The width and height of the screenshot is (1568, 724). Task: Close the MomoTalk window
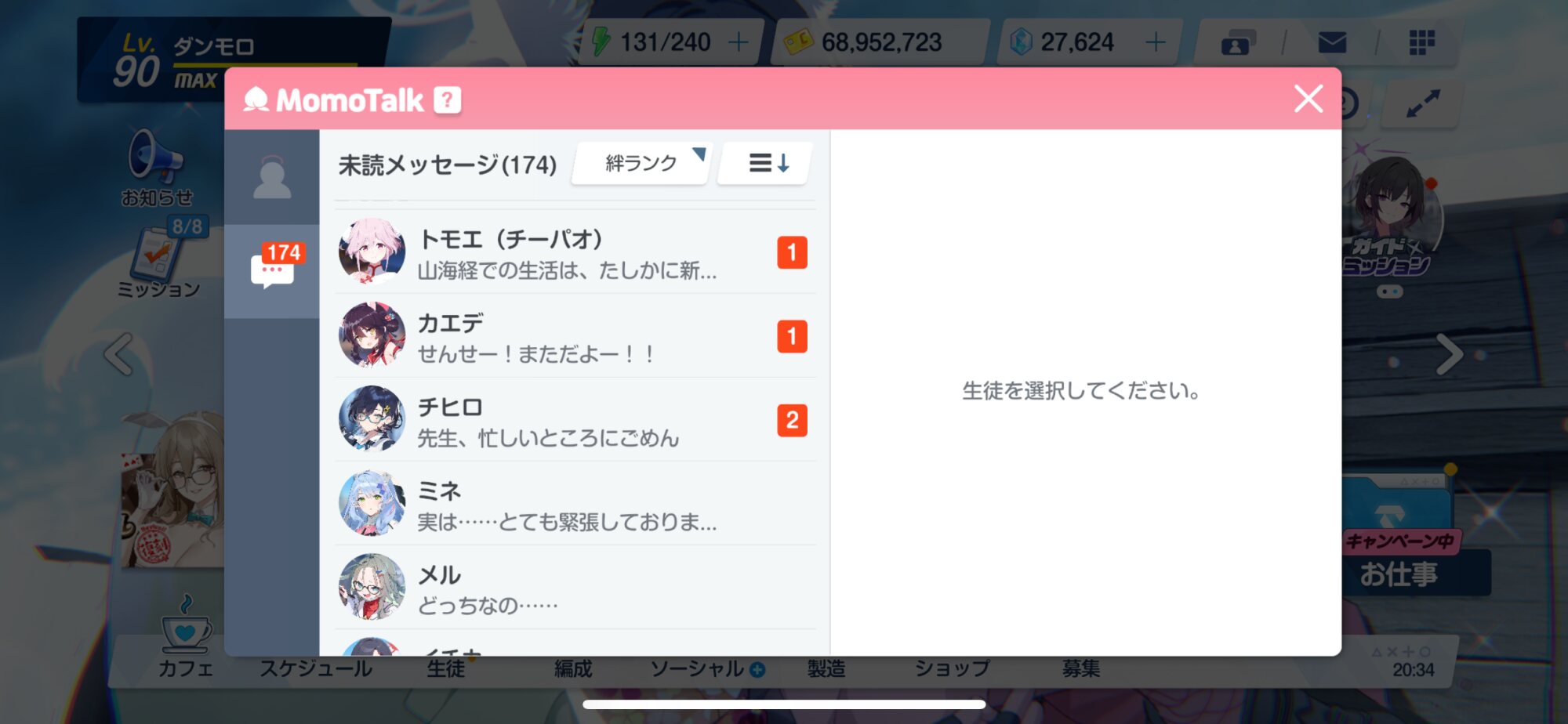1308,99
